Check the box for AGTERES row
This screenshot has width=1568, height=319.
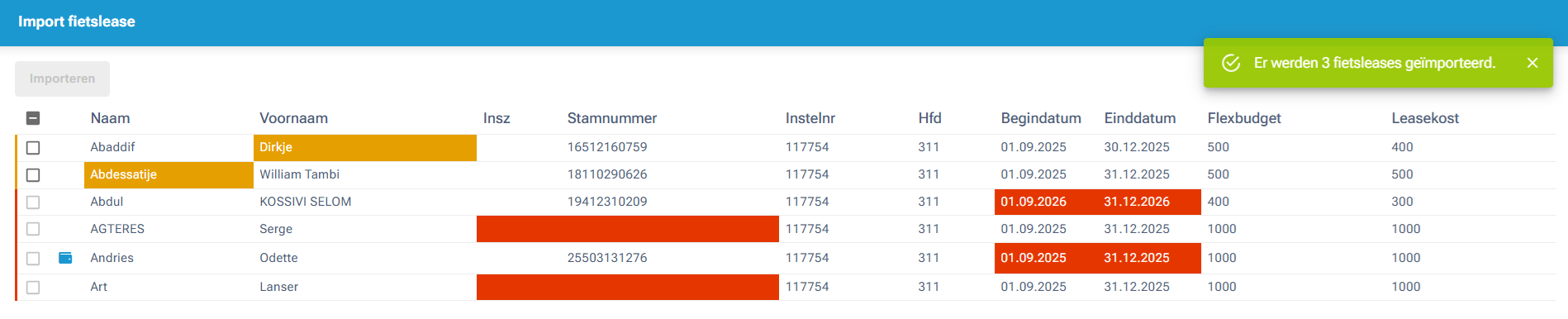(x=33, y=229)
